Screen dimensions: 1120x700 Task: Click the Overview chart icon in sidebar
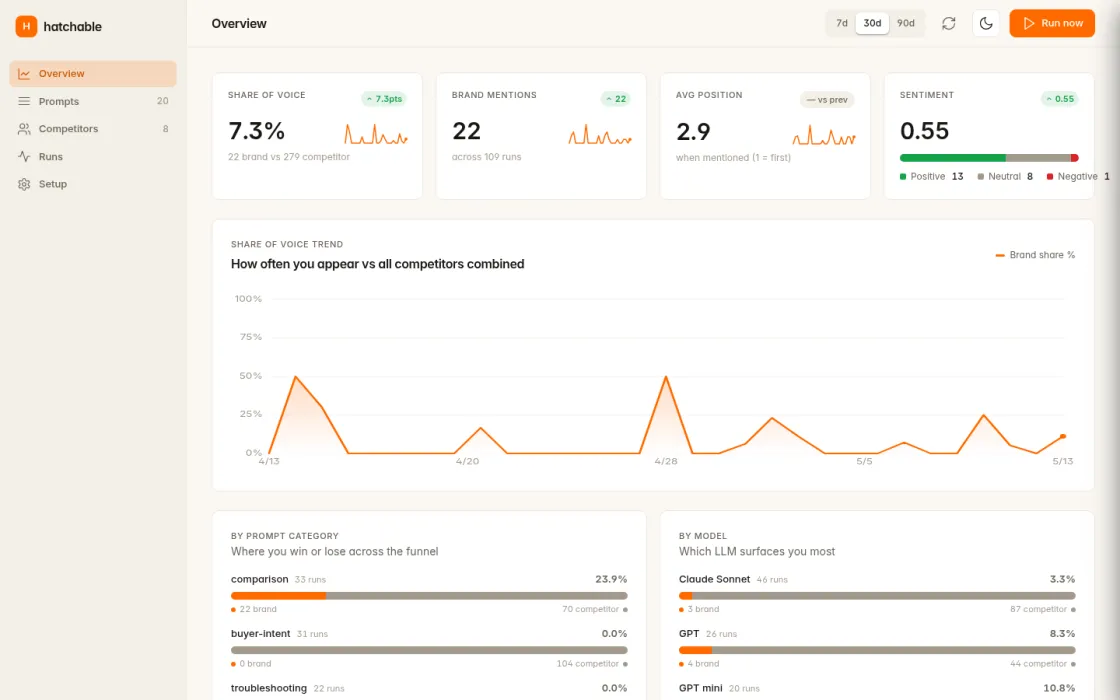[x=24, y=74]
